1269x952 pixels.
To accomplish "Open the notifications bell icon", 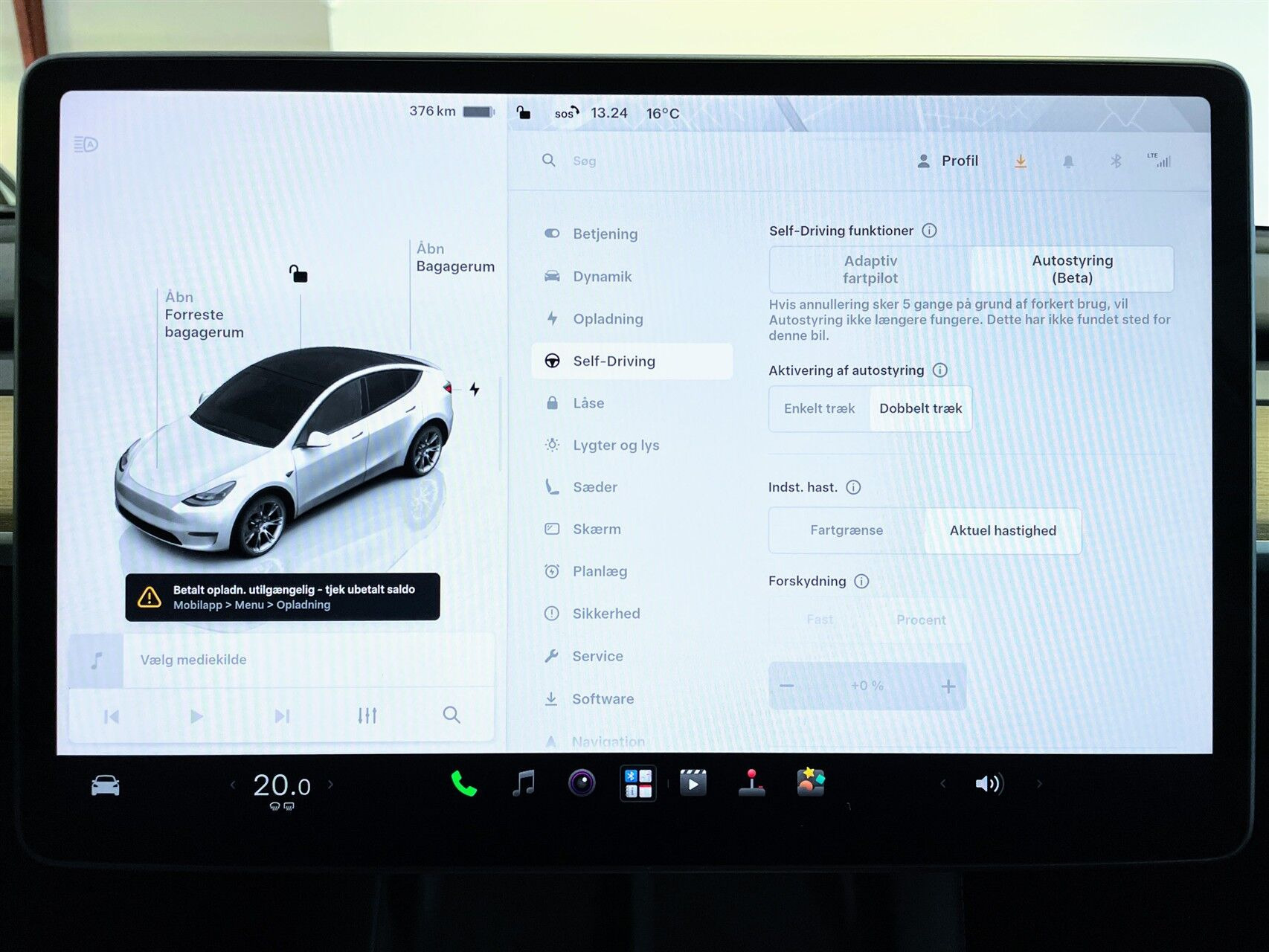I will 1068,161.
